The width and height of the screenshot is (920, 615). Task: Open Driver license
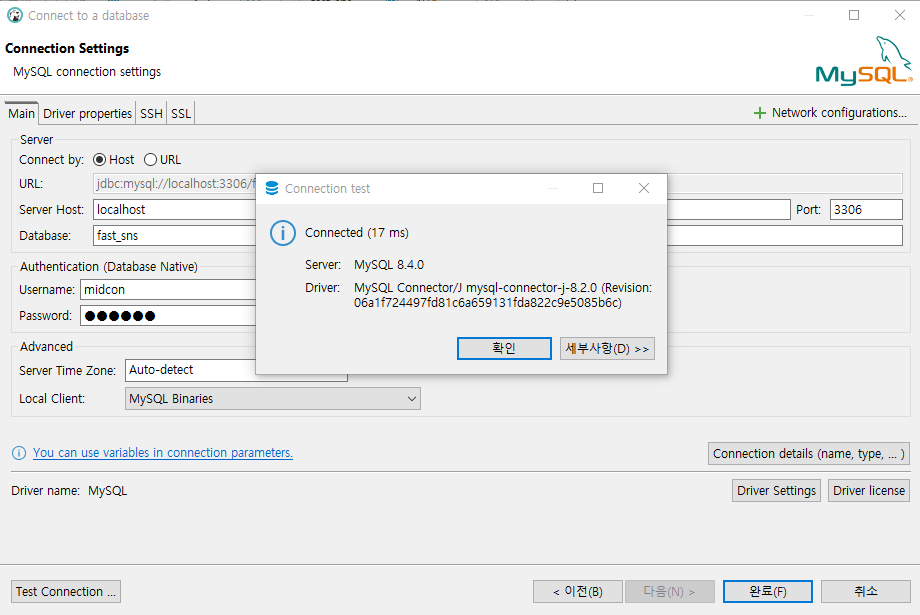869,491
